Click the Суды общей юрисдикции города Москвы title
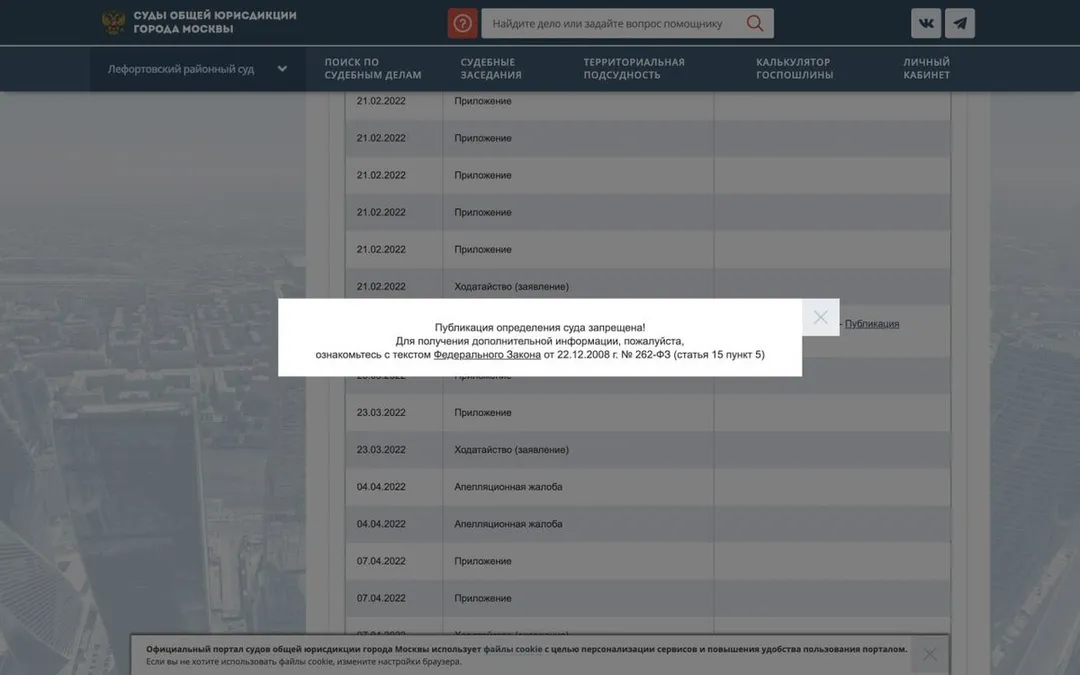 pos(215,22)
